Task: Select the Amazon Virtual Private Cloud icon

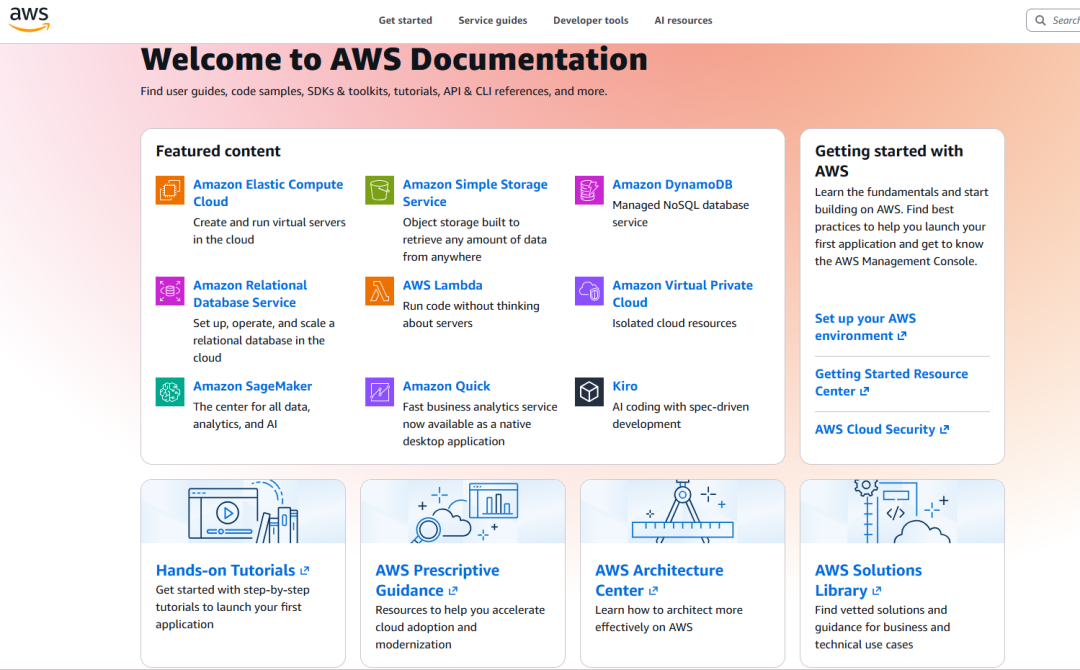Action: pos(589,291)
